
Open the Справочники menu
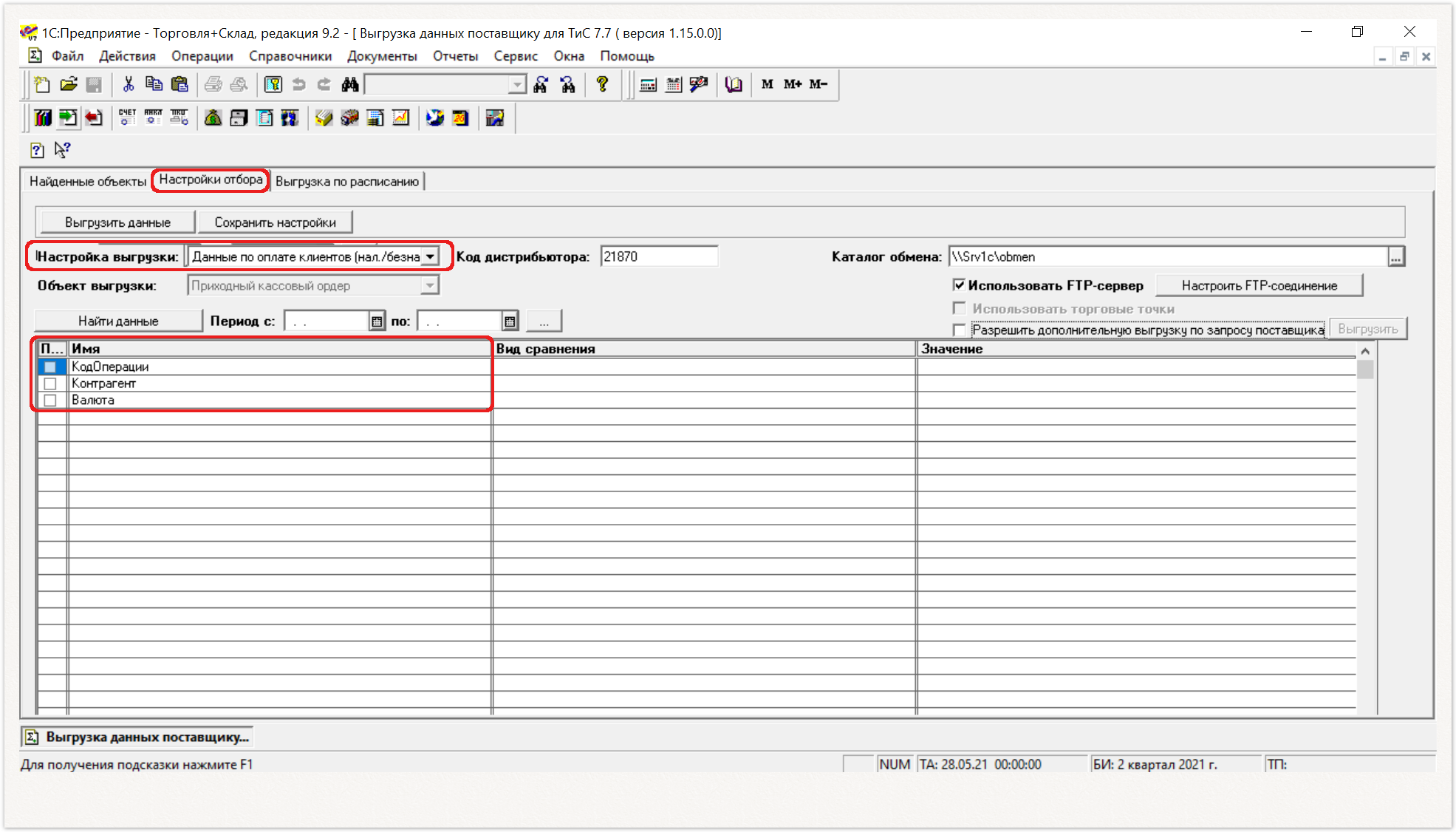290,56
